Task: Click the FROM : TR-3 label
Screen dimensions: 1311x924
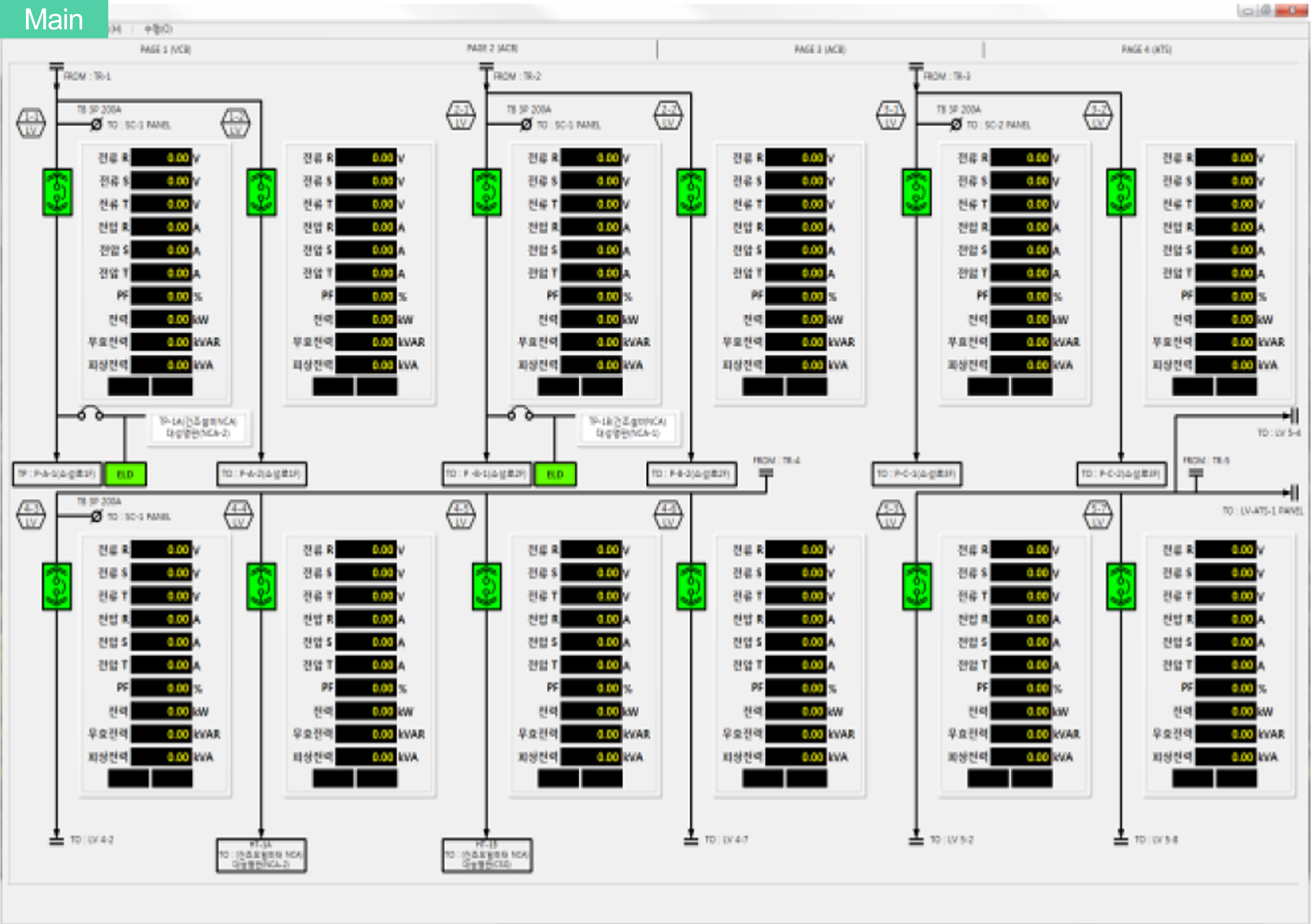Action: (946, 77)
